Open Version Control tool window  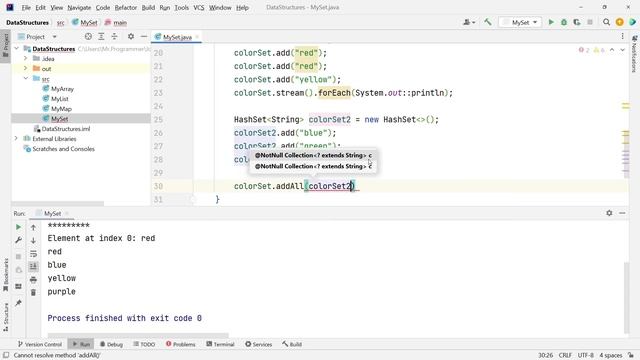pos(40,344)
